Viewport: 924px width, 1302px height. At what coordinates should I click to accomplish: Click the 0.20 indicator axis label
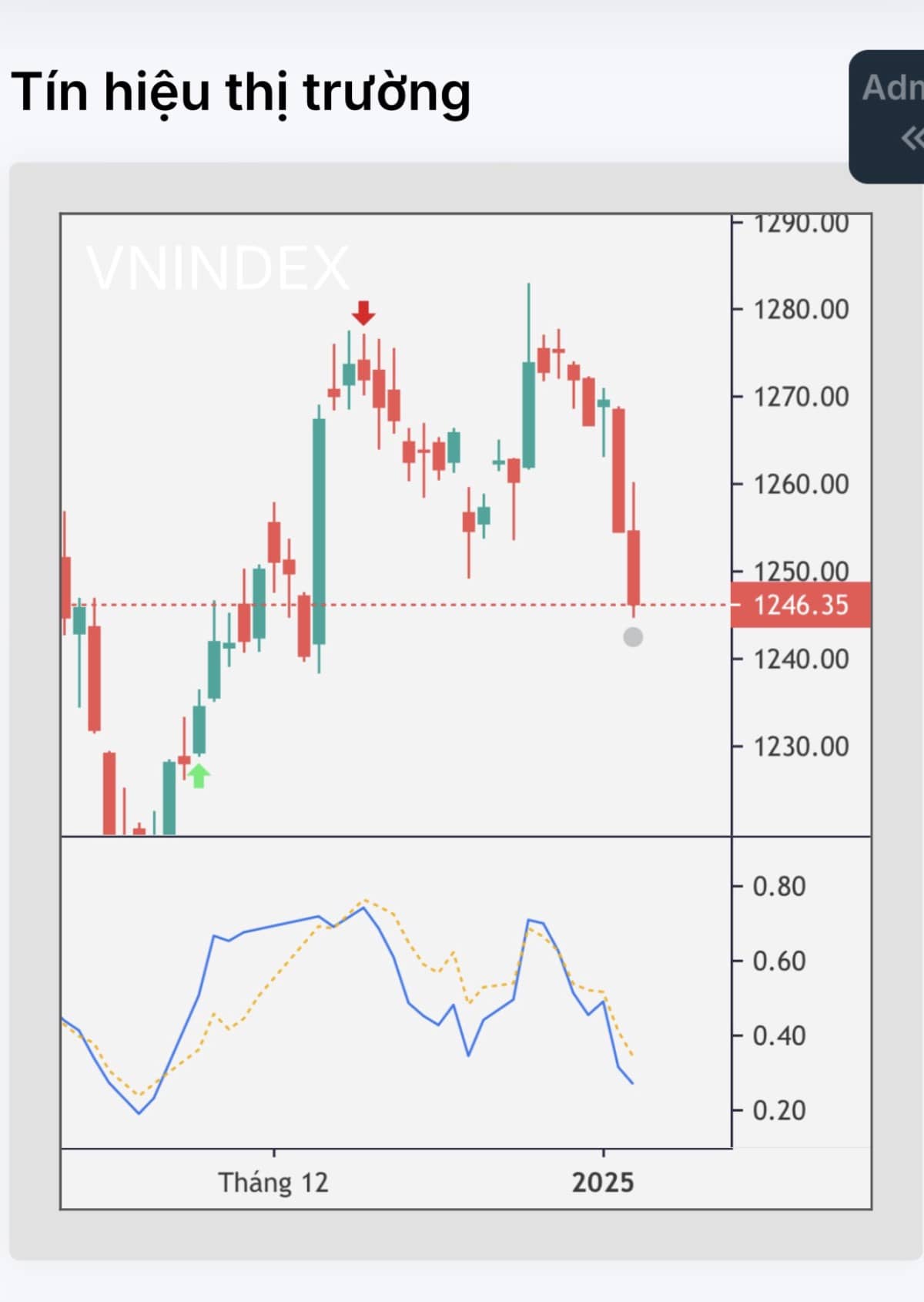coord(779,1111)
